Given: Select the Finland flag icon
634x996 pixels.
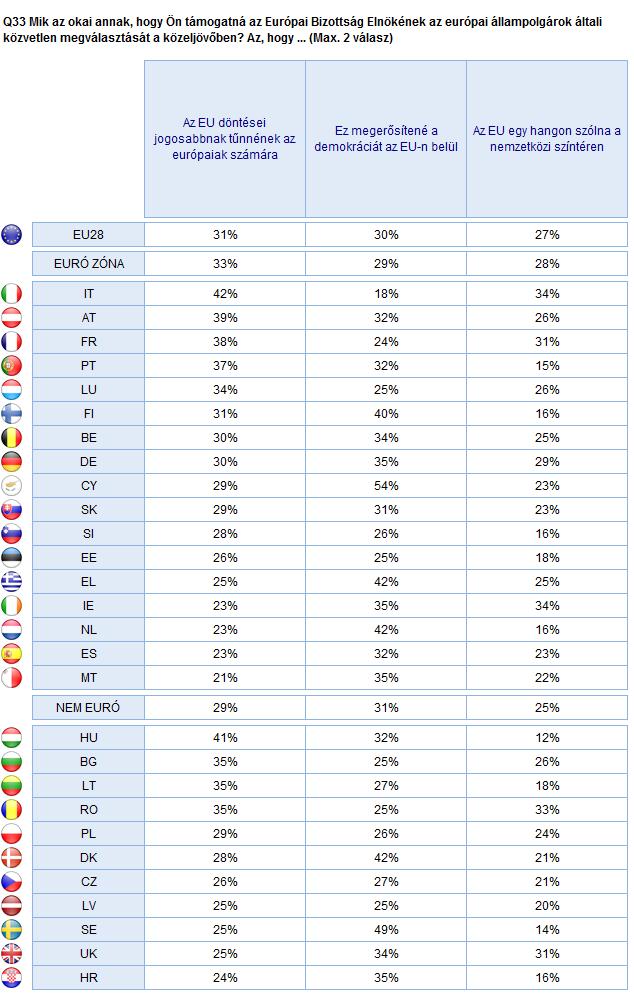Looking at the screenshot, I should coord(11,414).
